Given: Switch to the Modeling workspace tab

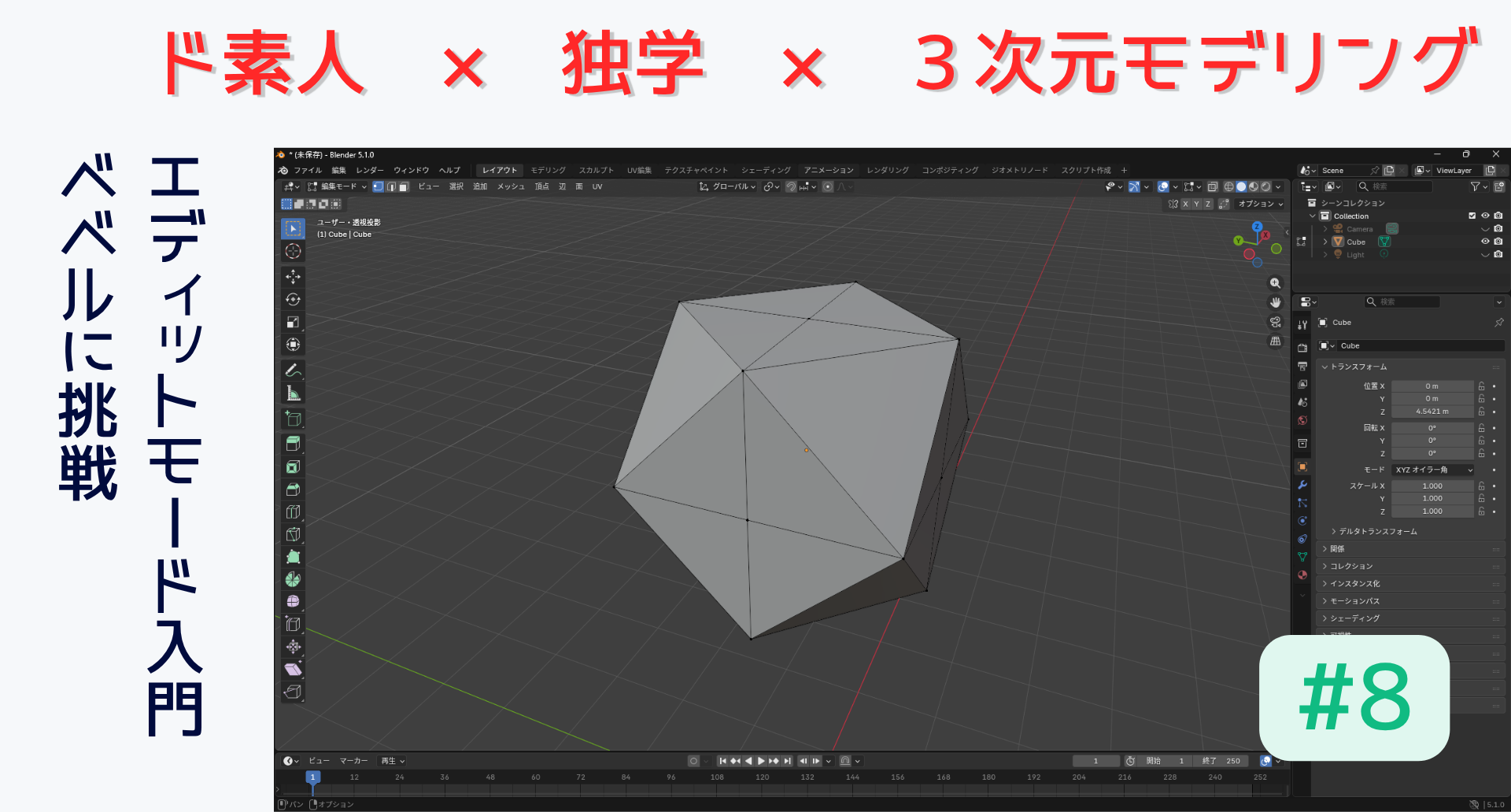Looking at the screenshot, I should tap(548, 170).
